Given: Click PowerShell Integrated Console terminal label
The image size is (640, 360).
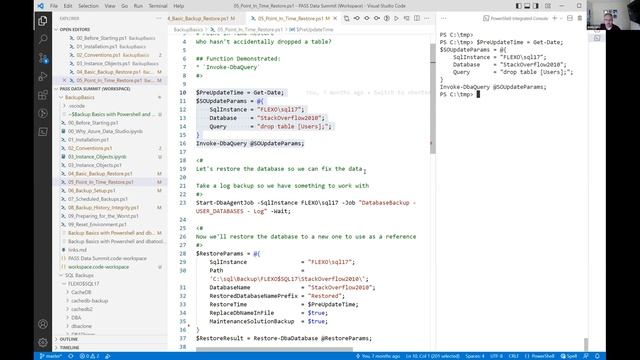Looking at the screenshot, I should pyautogui.click(x=516, y=18).
